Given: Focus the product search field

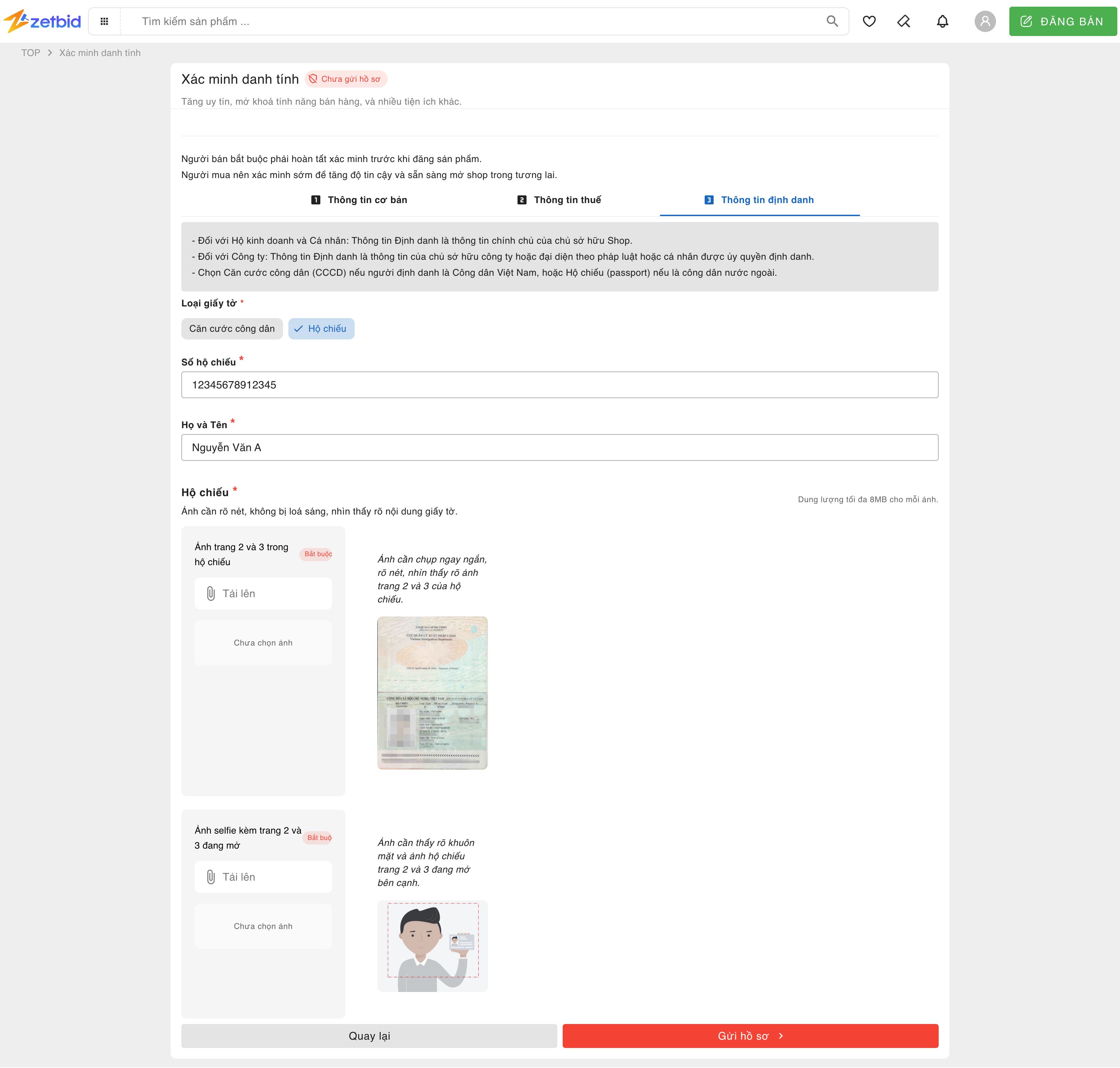Looking at the screenshot, I should pos(478,22).
